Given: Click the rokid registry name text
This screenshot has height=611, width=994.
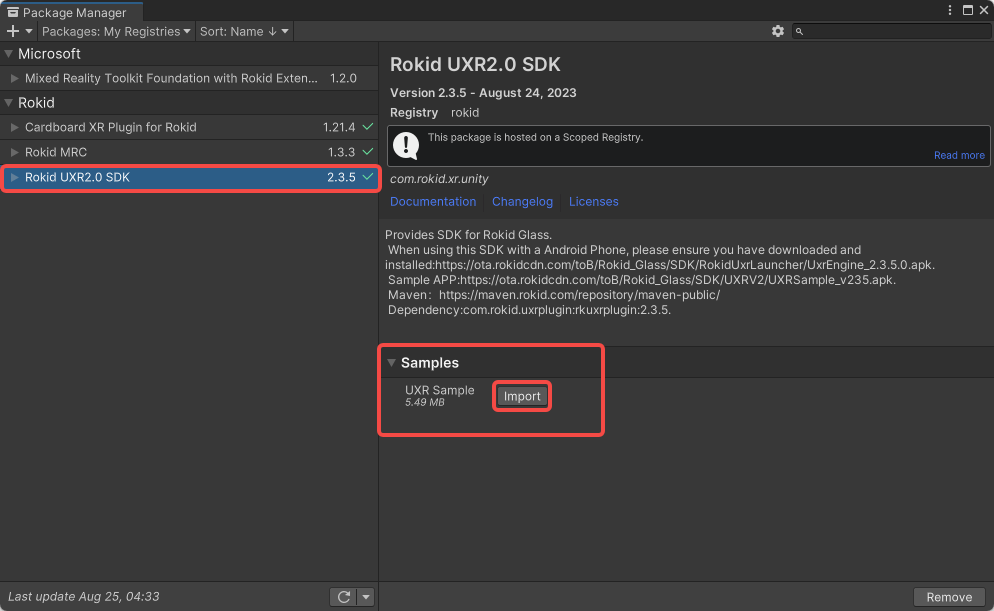Looking at the screenshot, I should tap(465, 113).
